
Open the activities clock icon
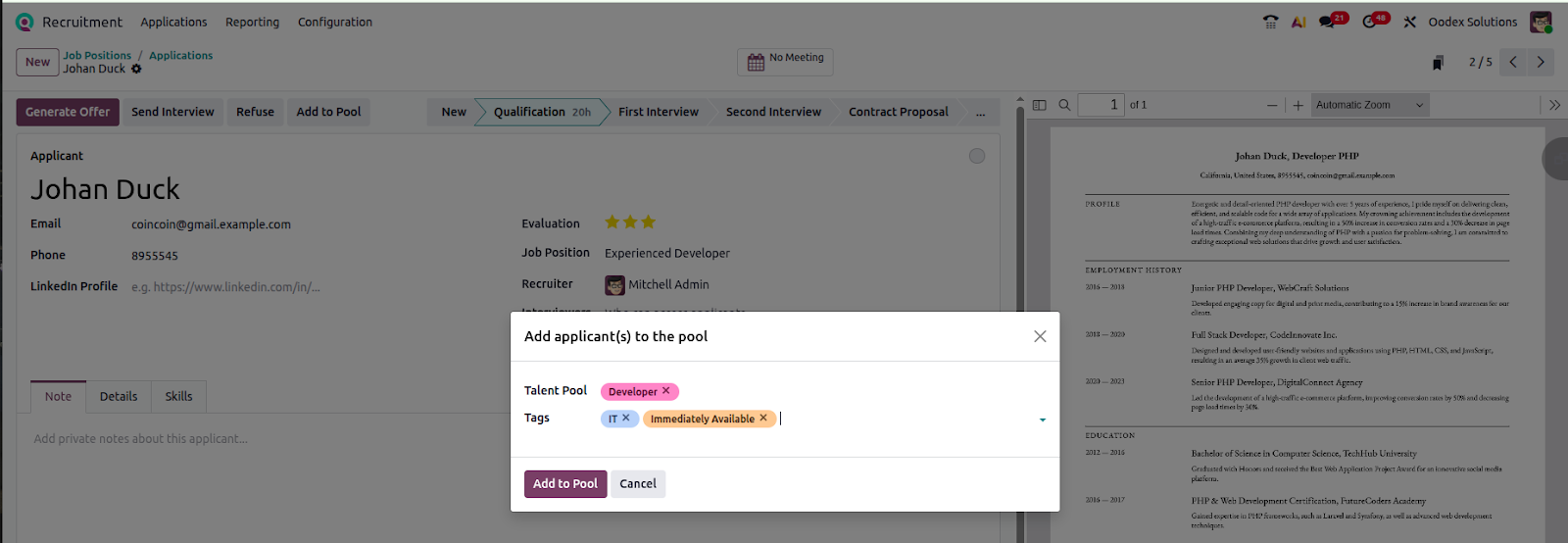(x=1370, y=22)
